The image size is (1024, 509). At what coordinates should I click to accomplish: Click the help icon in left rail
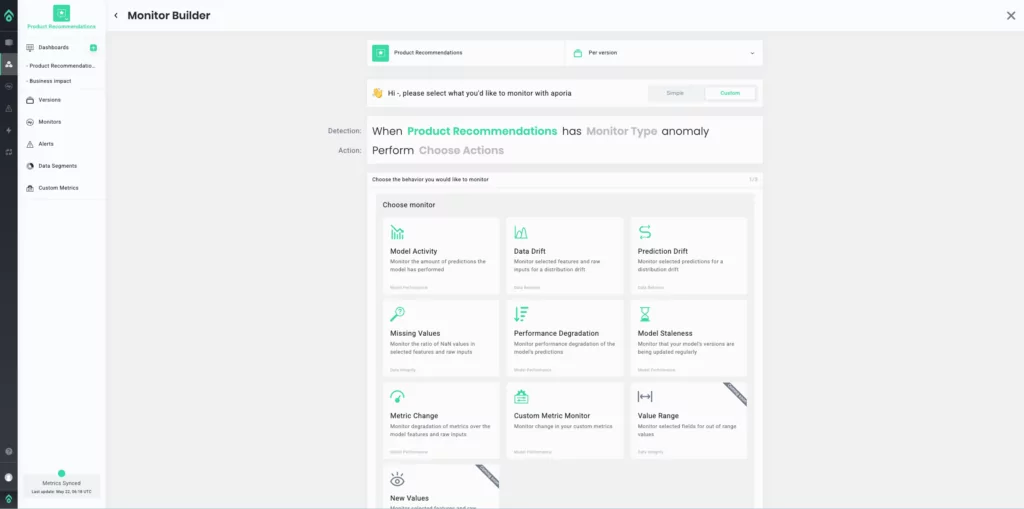pos(8,452)
